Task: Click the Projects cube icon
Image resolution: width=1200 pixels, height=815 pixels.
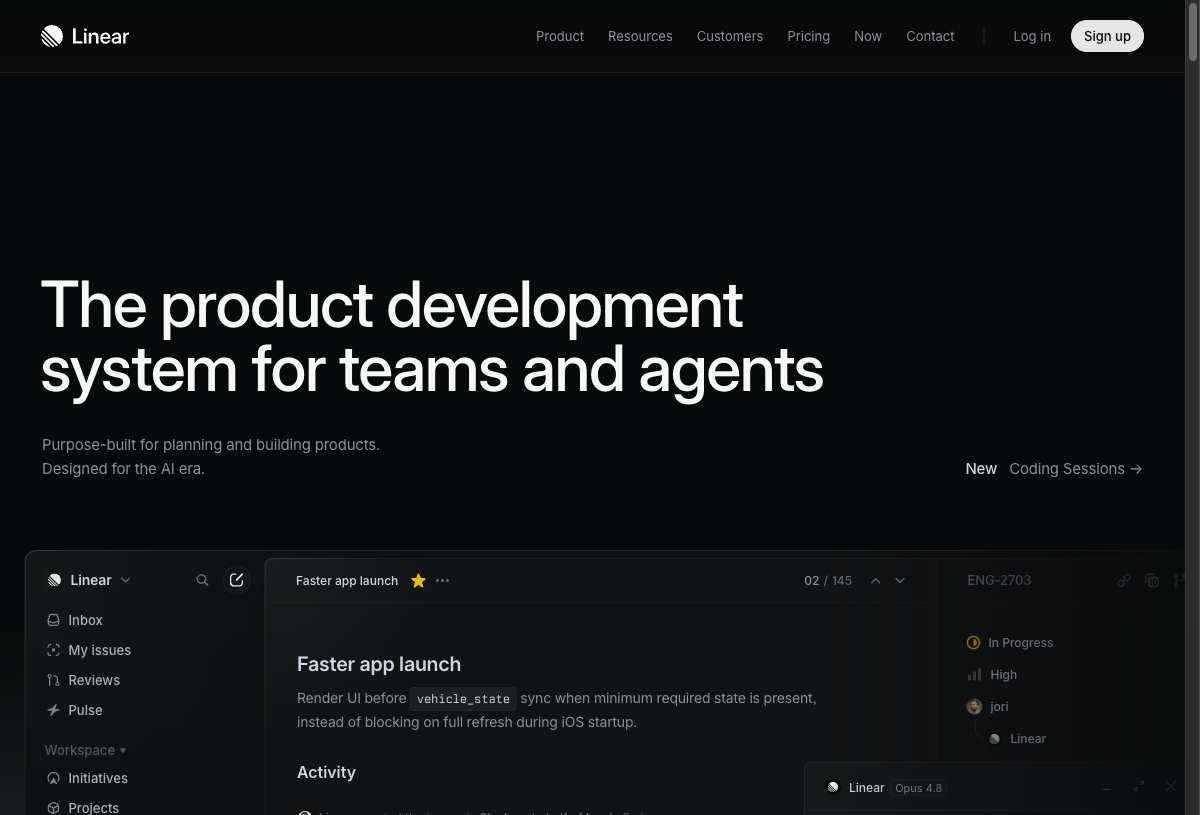Action: click(x=54, y=808)
